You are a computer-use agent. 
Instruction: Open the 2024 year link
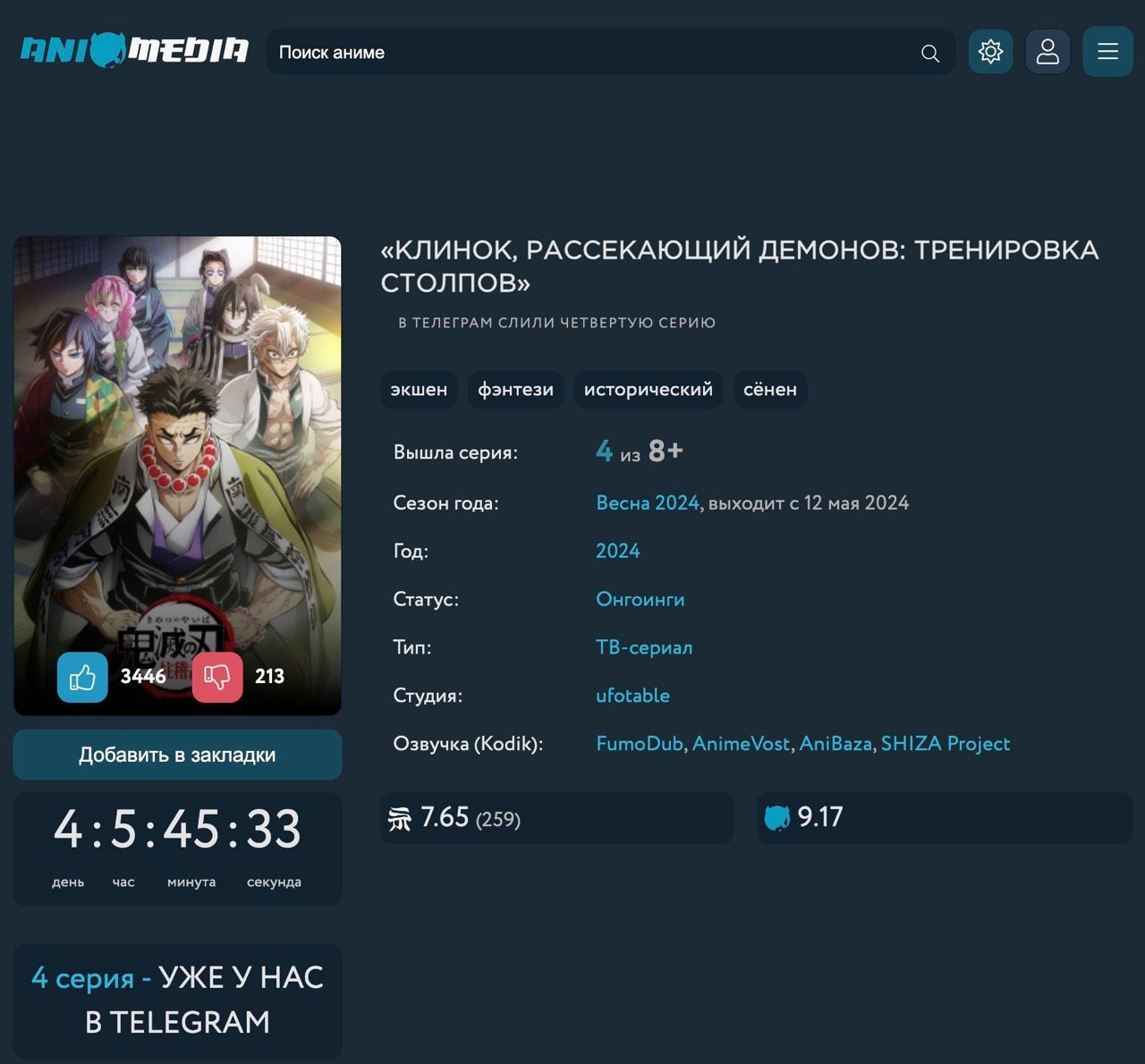tap(618, 551)
